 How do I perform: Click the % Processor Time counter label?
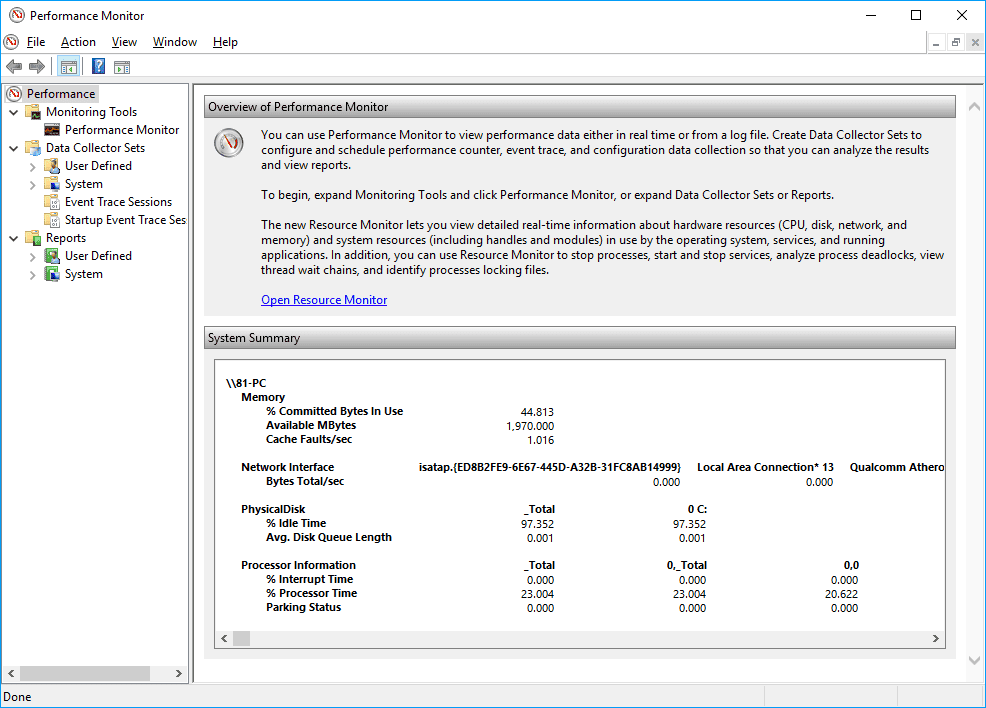(x=311, y=594)
